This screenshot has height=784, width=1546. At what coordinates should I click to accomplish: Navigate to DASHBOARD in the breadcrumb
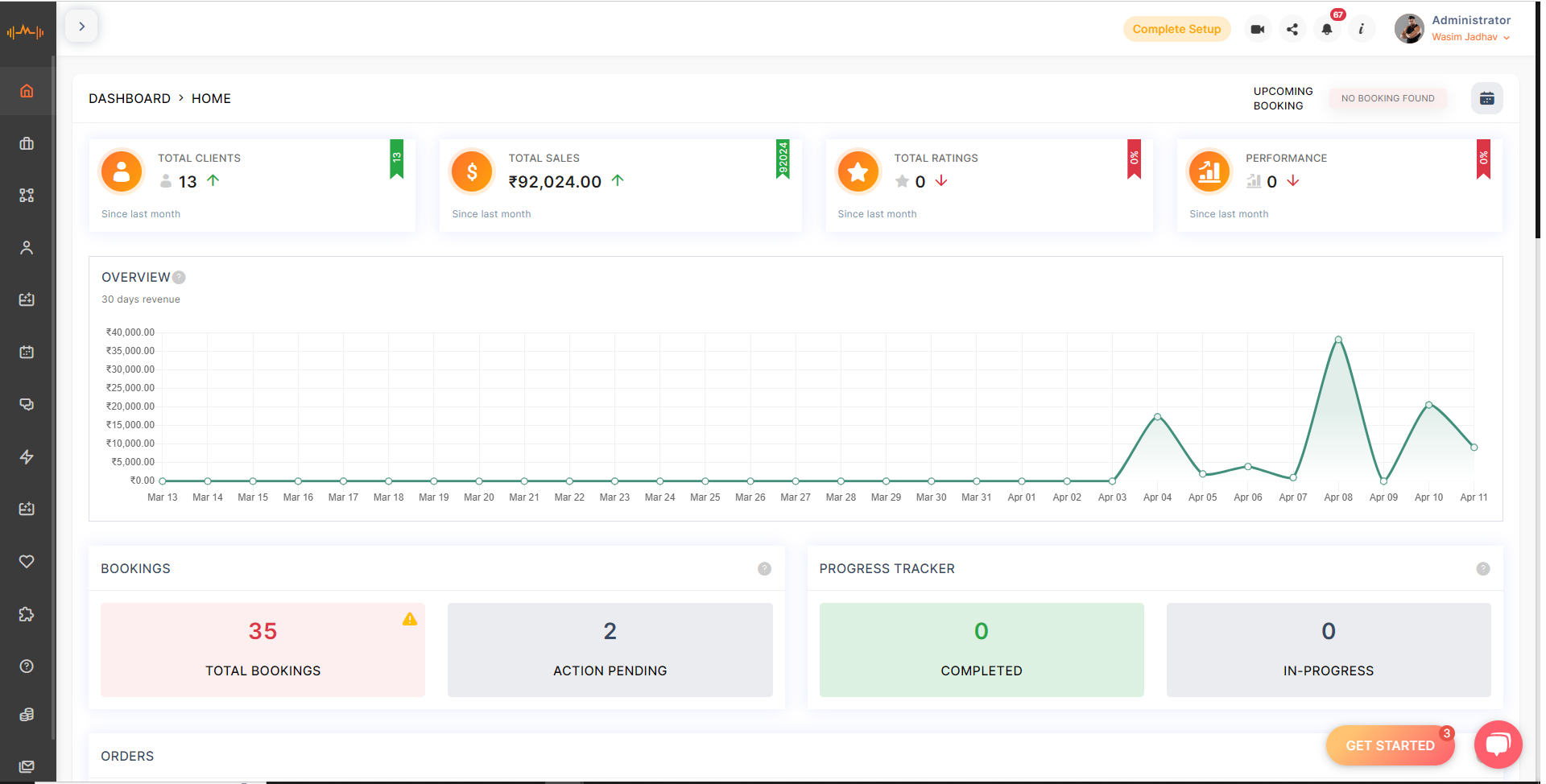[x=130, y=97]
